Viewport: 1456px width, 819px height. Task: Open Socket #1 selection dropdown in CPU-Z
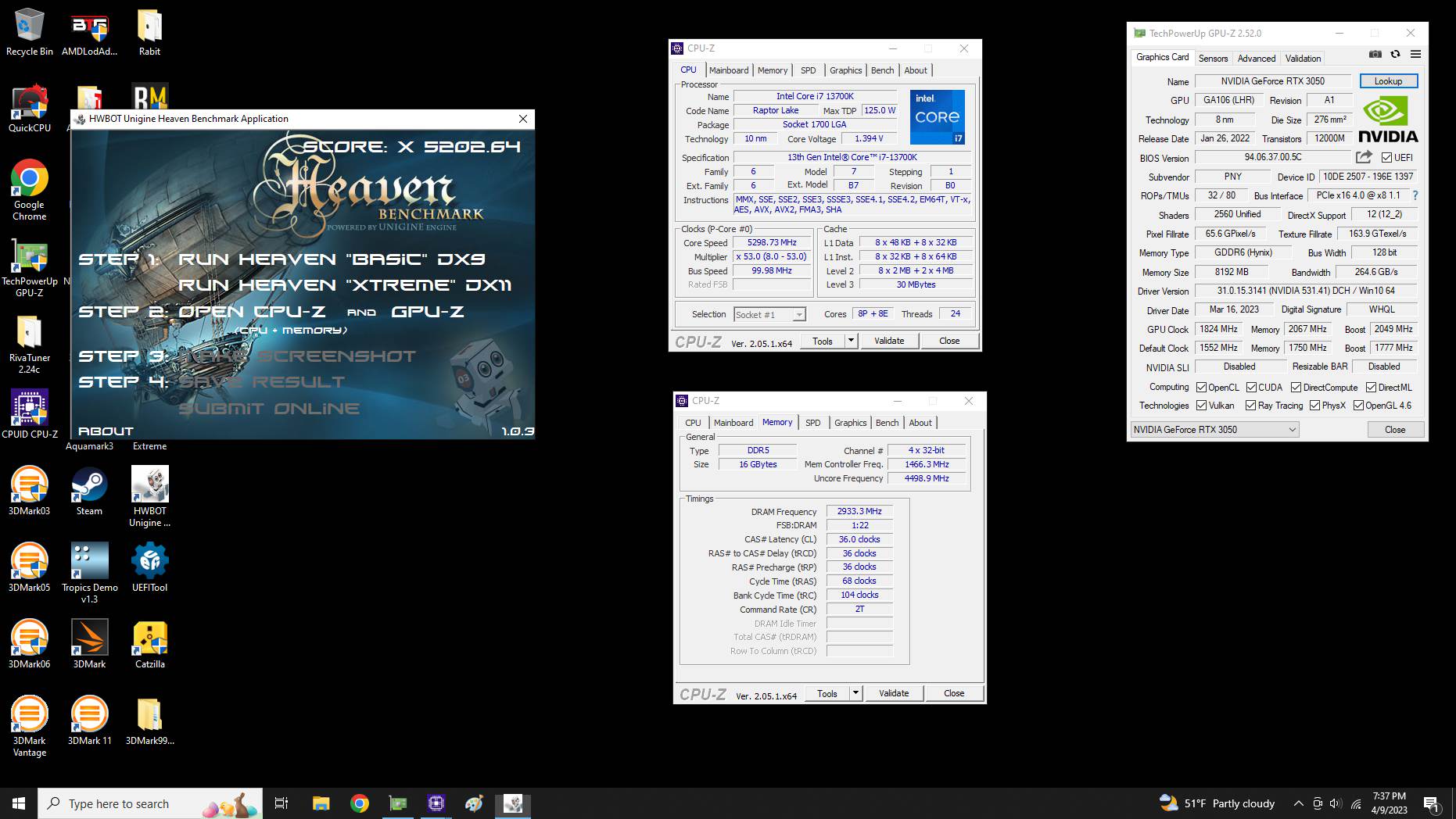click(x=769, y=314)
